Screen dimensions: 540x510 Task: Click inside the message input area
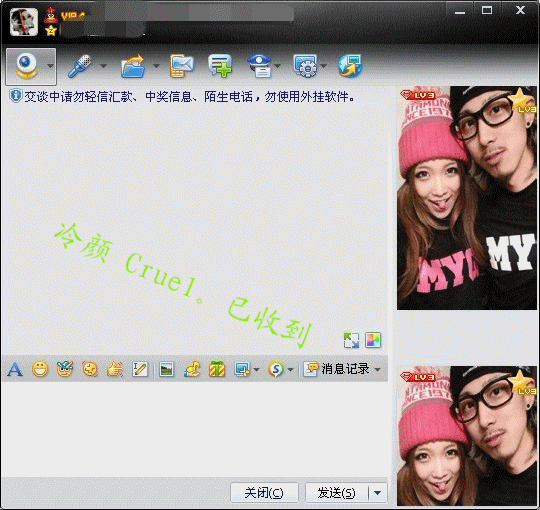195,429
